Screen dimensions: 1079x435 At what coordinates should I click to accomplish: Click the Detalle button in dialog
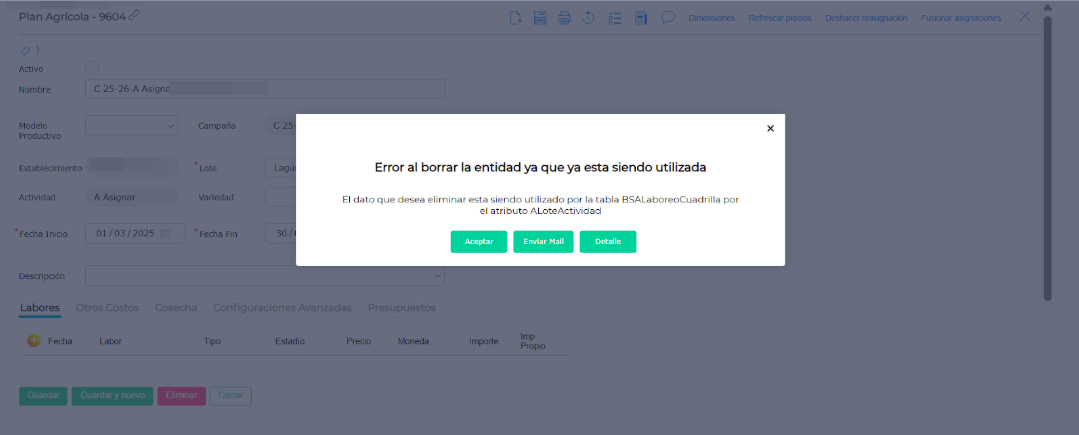click(x=608, y=242)
